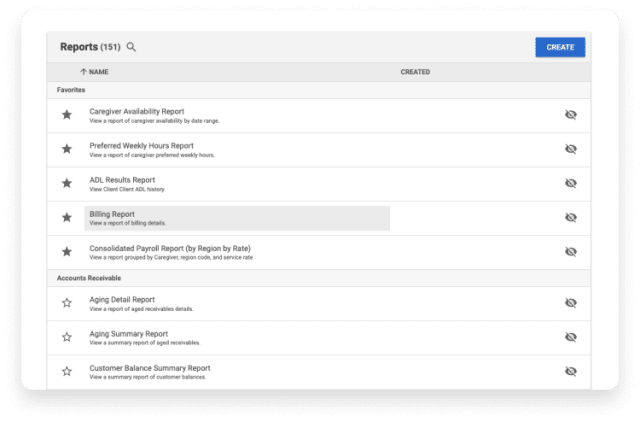Hide the Aging Detail Report
Viewport: 640px width, 422px height.
(571, 303)
